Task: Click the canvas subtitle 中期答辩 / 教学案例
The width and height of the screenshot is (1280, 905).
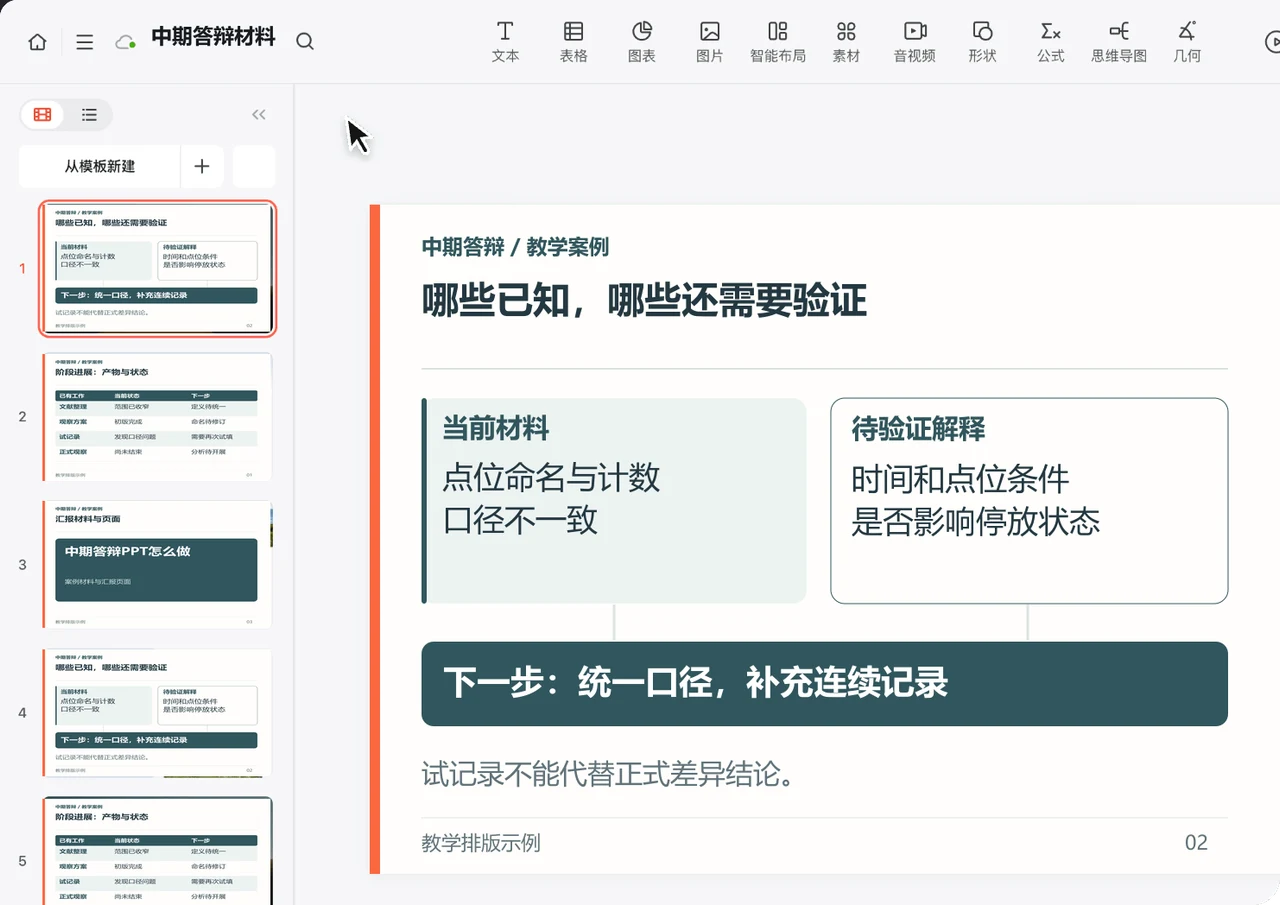Action: point(515,247)
